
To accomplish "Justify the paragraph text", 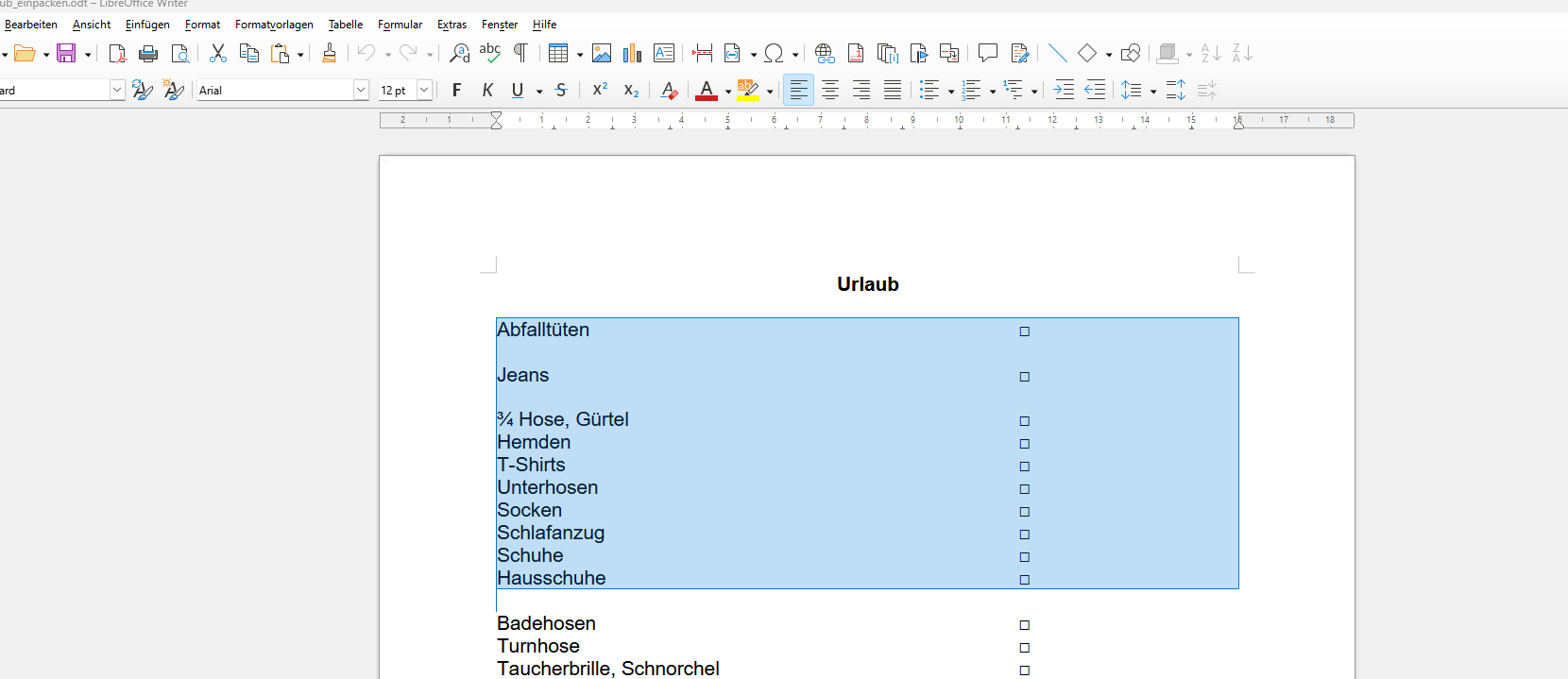I will click(893, 90).
